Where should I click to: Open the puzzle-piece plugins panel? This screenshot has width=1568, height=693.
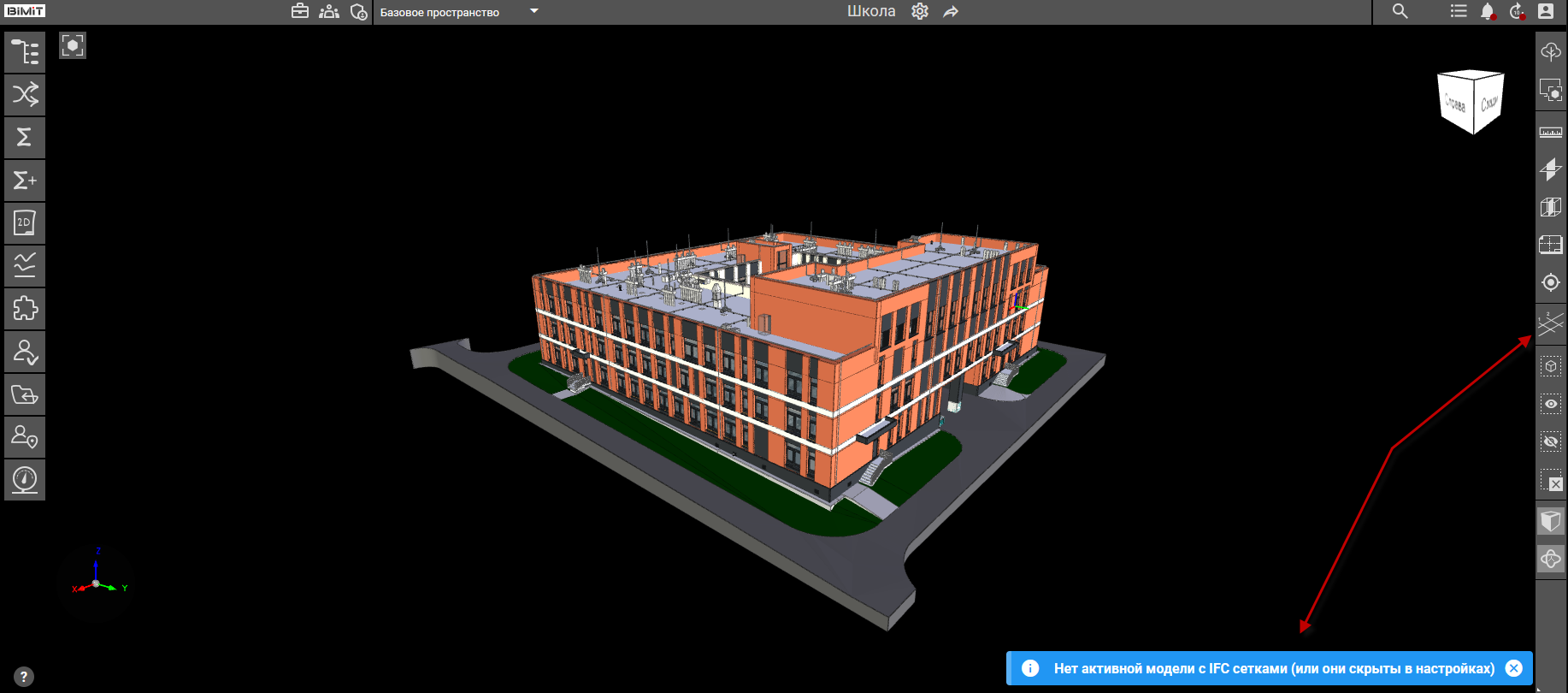tap(25, 309)
